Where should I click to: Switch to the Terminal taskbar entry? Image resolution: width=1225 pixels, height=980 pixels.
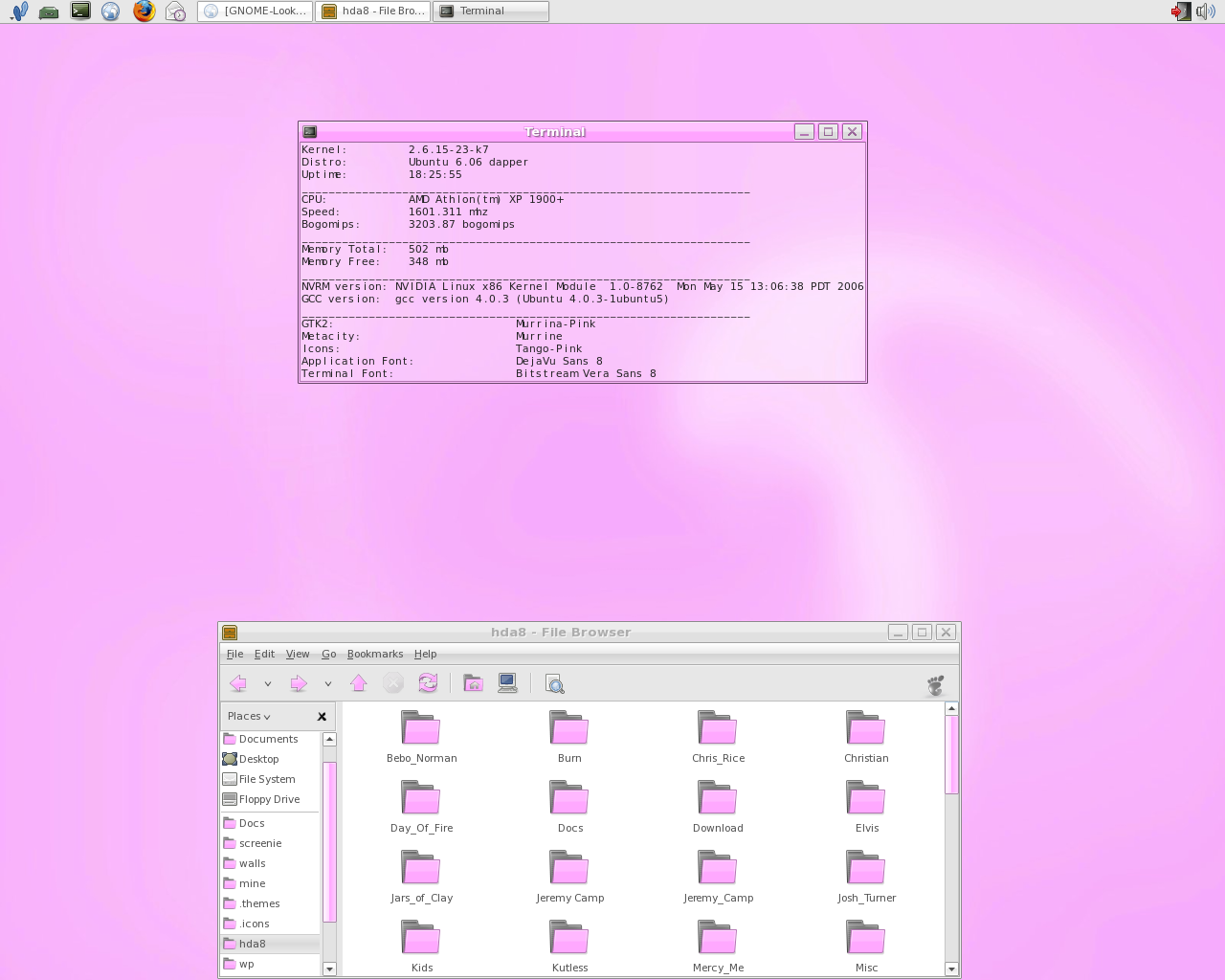click(x=491, y=11)
